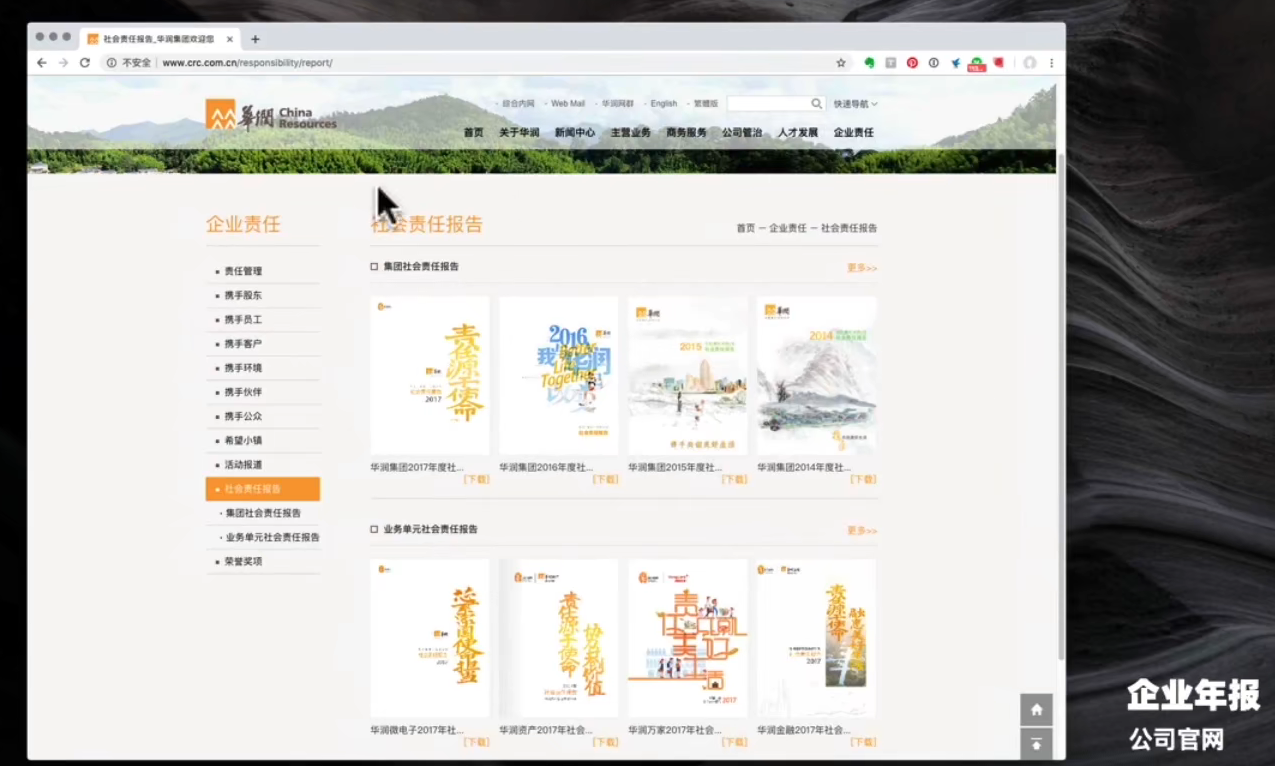
Task: Open 集团社会责任报告 sidebar sub-item
Action: click(x=263, y=513)
